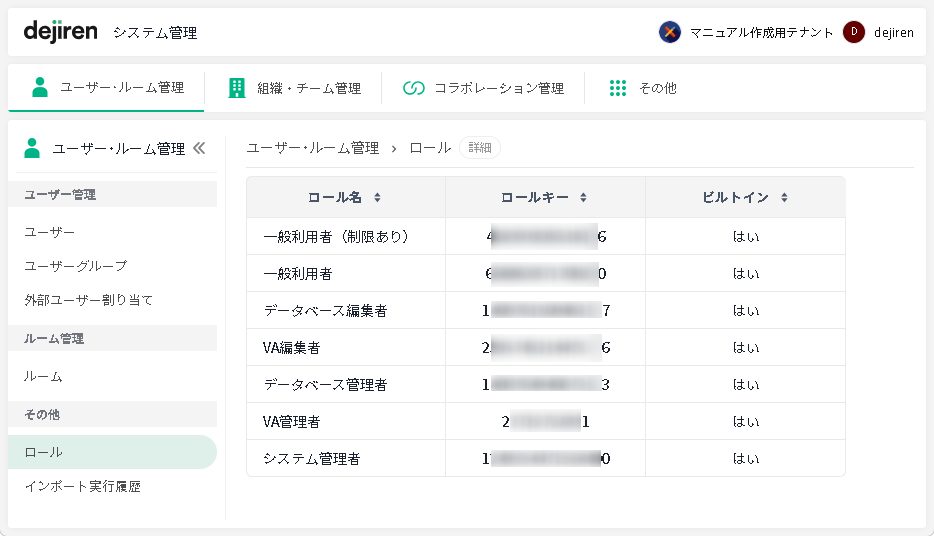The image size is (934, 536).
Task: Click the tenant icon beside マニュアル作成用テナント
Action: pyautogui.click(x=670, y=32)
